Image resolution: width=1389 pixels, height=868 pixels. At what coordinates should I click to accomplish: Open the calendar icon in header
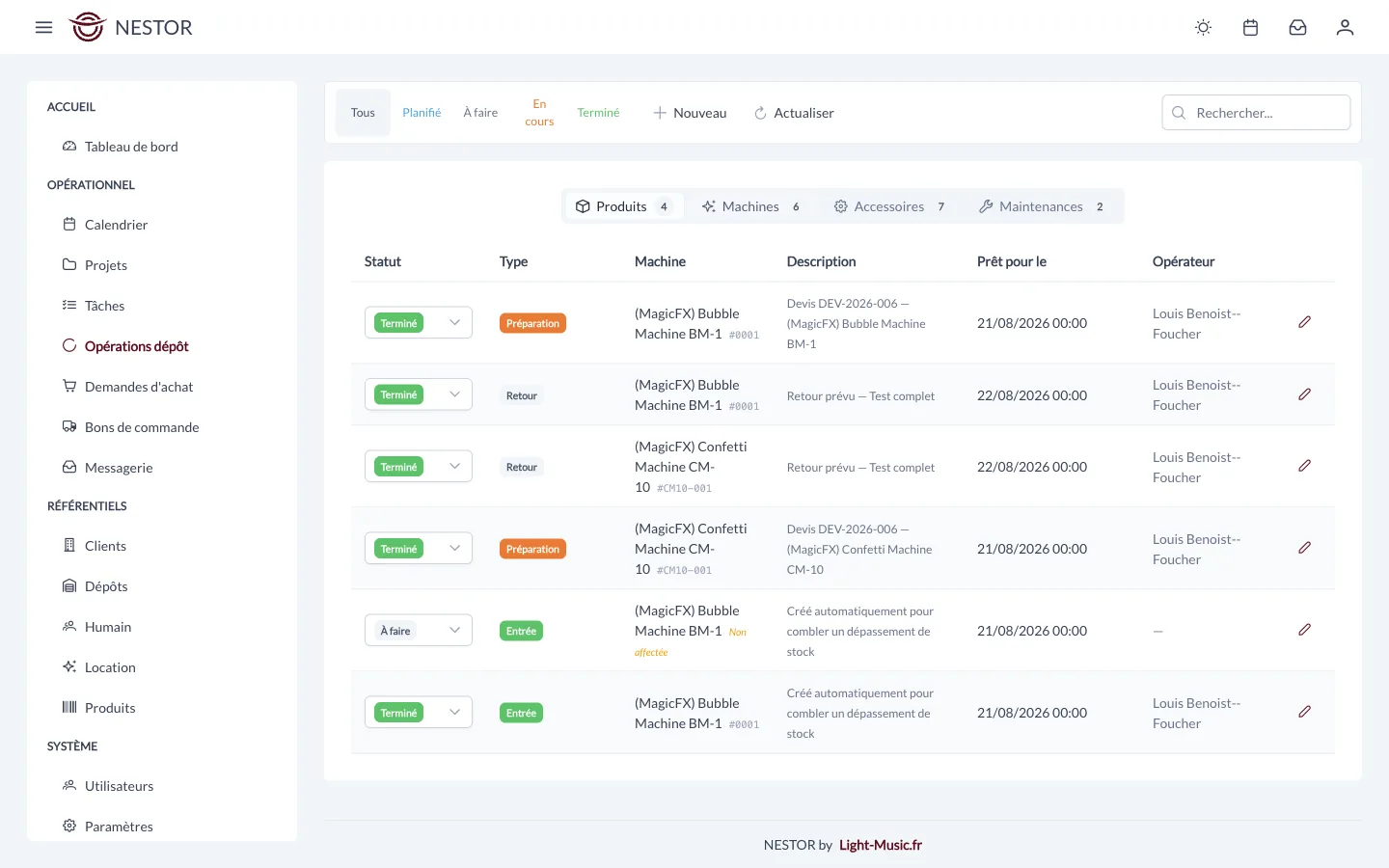1250,27
